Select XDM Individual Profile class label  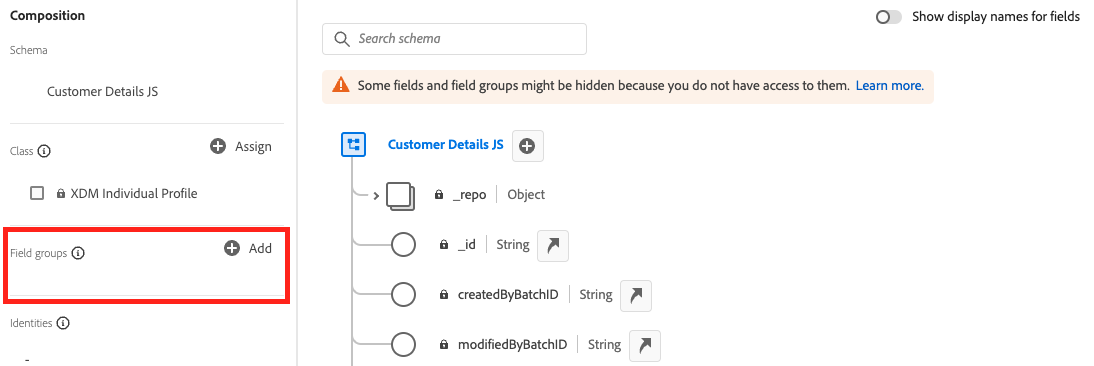[134, 194]
